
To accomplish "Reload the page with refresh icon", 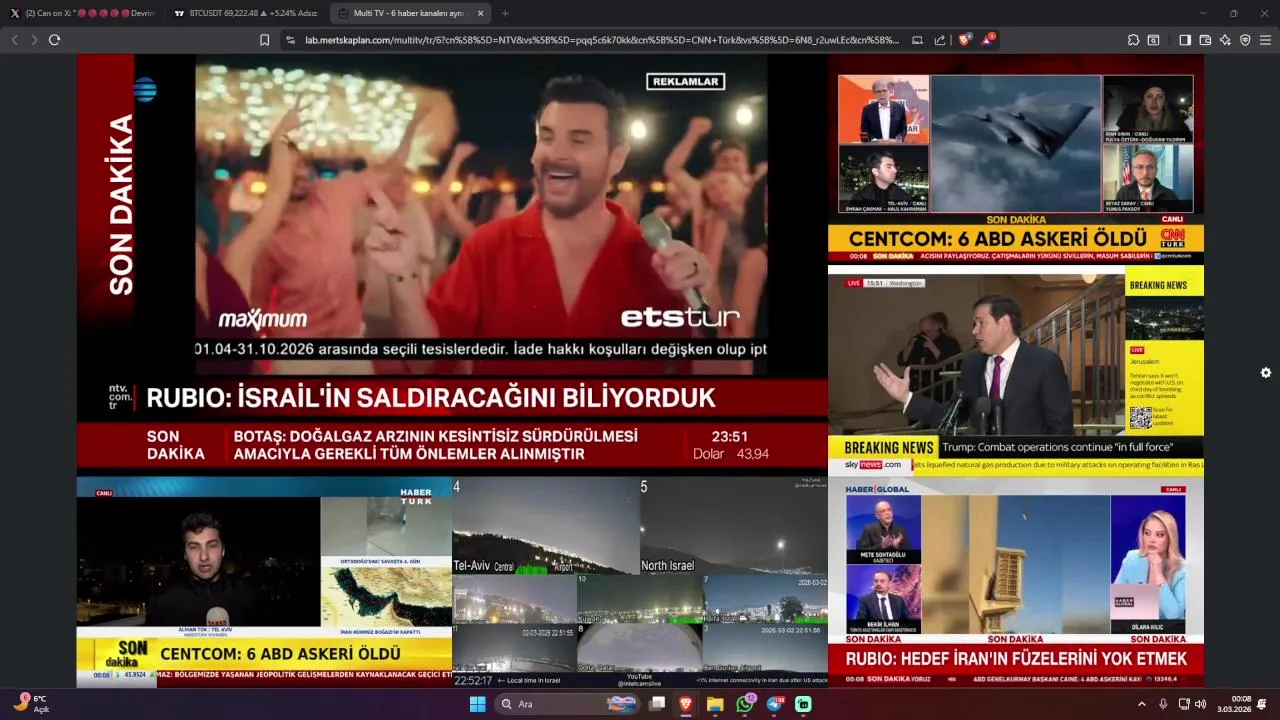I will pyautogui.click(x=54, y=40).
